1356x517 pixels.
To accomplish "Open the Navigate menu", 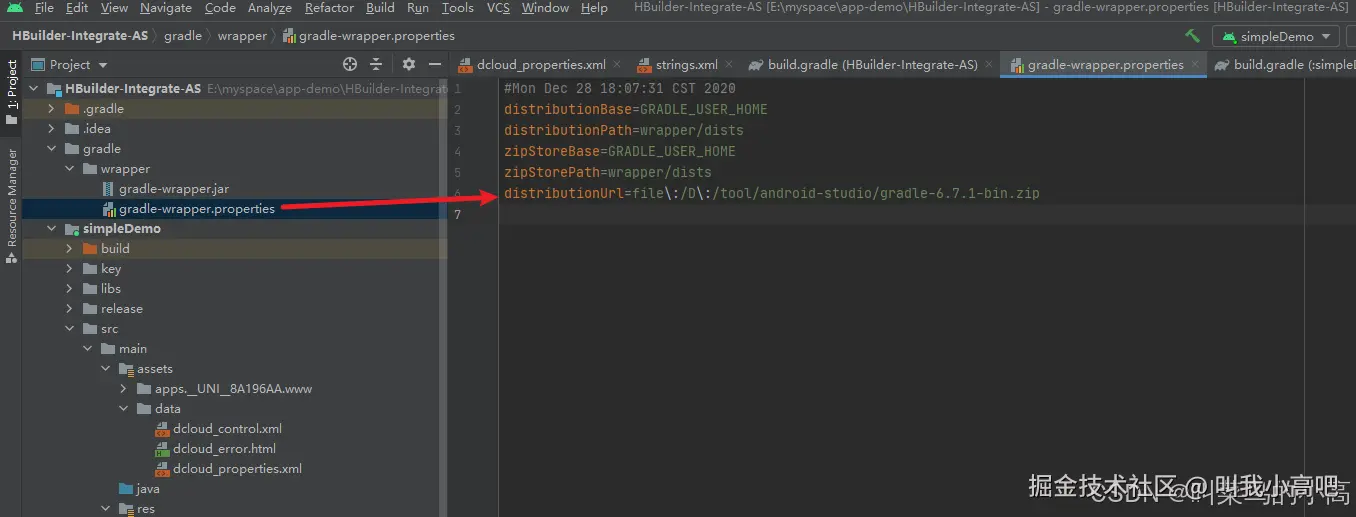I will click(166, 8).
